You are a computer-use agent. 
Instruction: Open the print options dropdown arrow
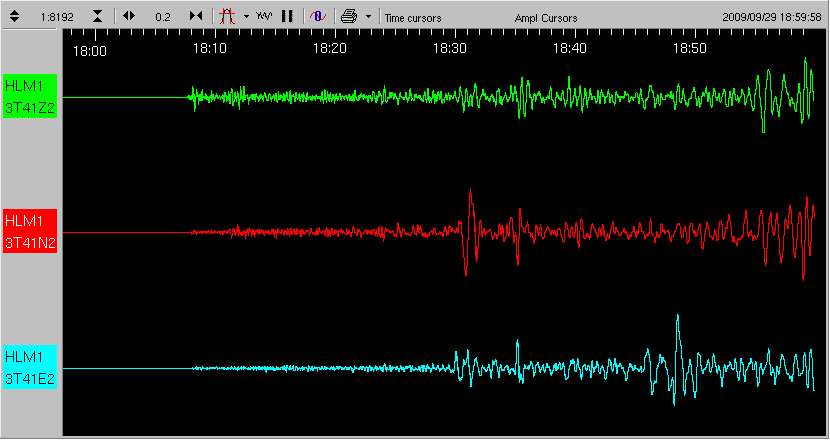(x=368, y=16)
